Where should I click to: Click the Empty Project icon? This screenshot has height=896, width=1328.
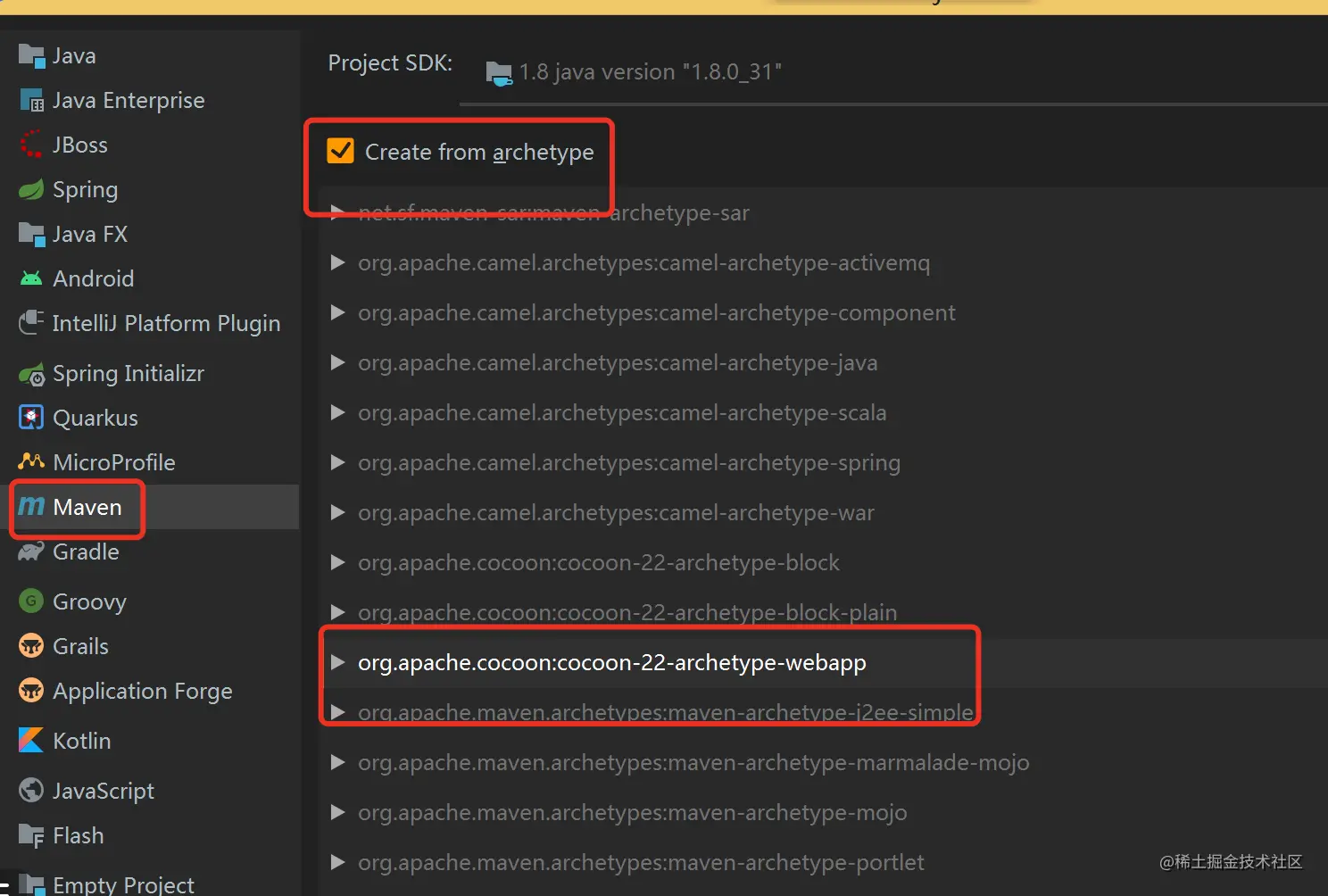click(x=31, y=884)
